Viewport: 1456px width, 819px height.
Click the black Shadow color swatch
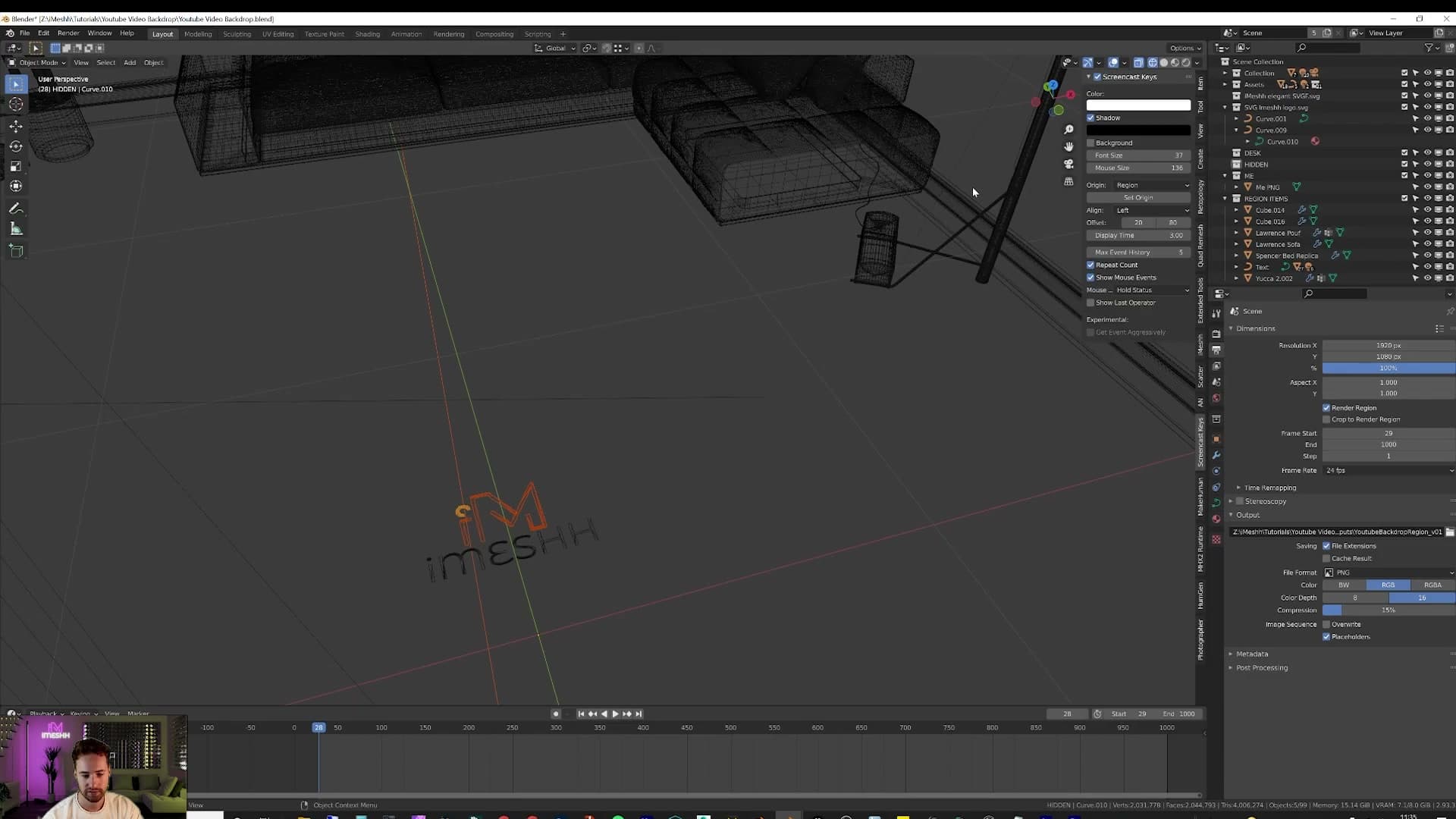pyautogui.click(x=1138, y=130)
